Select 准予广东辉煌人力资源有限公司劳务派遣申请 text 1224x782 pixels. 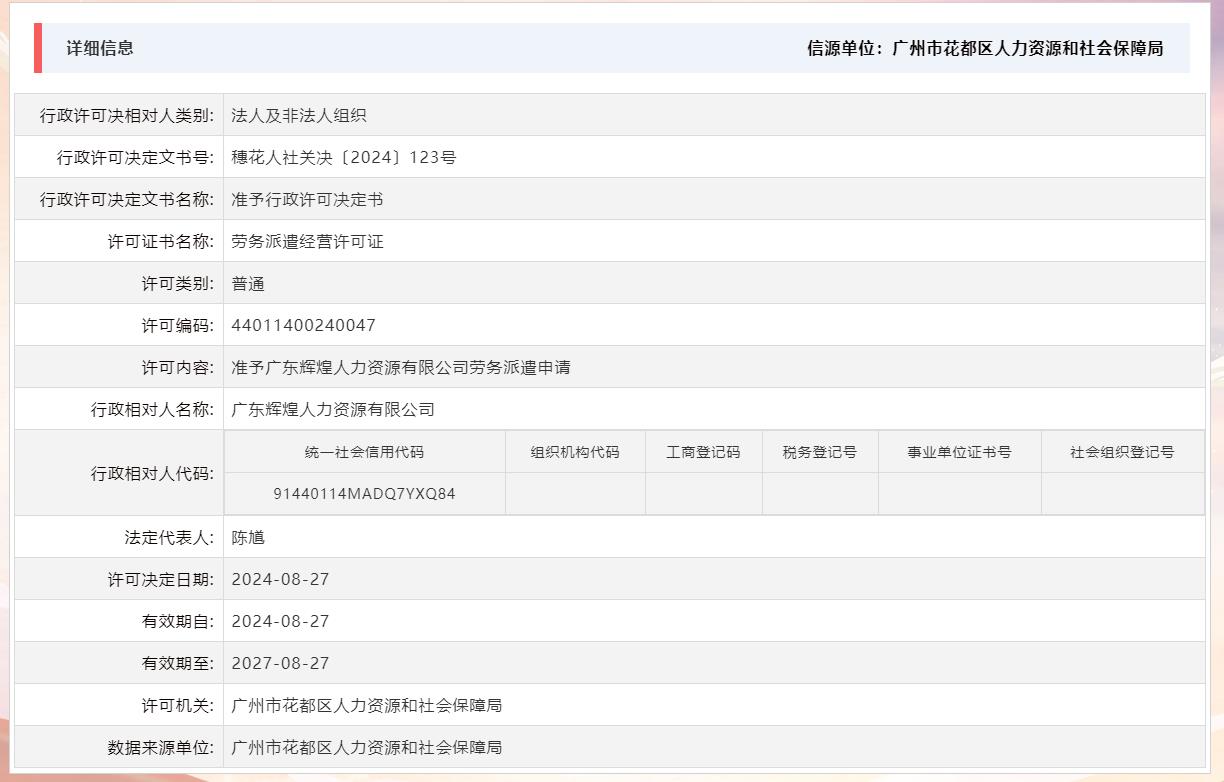401,367
